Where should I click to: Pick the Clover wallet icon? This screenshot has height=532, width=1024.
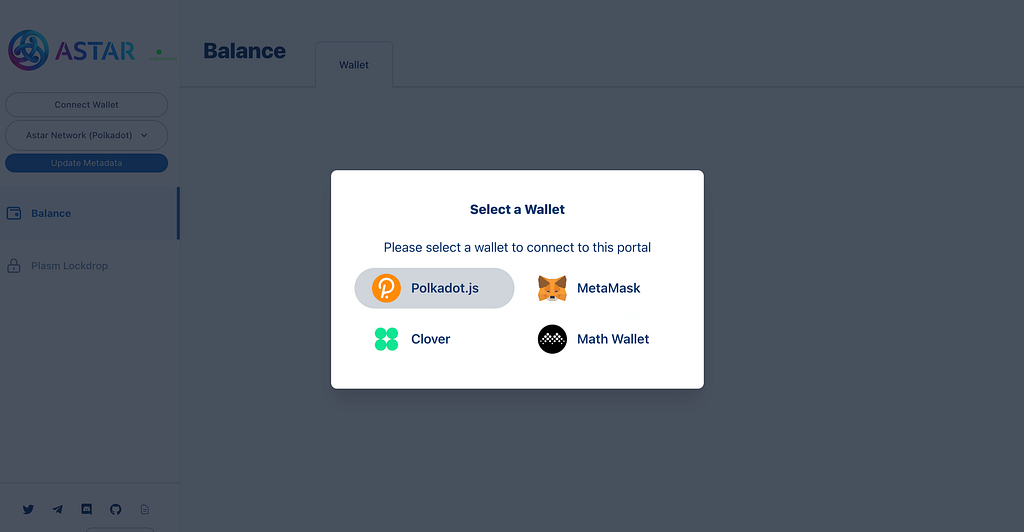click(386, 339)
